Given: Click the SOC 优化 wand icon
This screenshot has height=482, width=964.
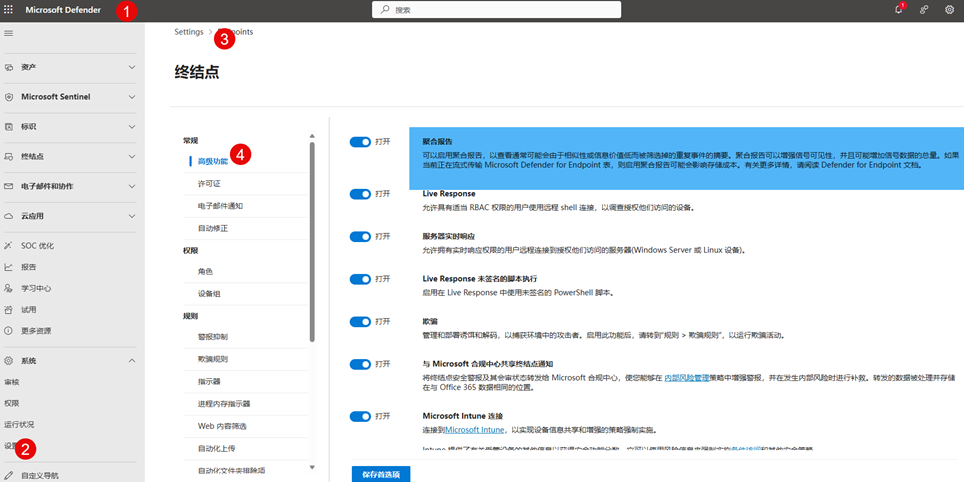Looking at the screenshot, I should [x=9, y=246].
